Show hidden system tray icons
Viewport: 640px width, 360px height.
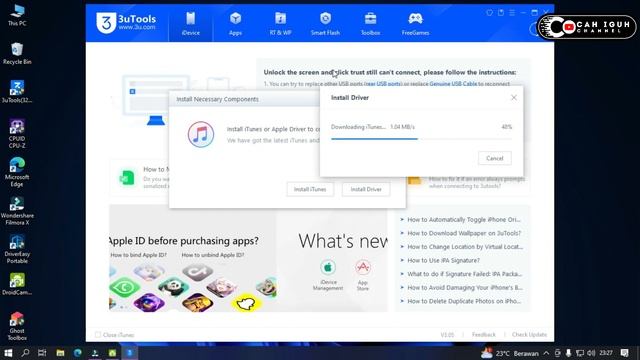pos(546,353)
